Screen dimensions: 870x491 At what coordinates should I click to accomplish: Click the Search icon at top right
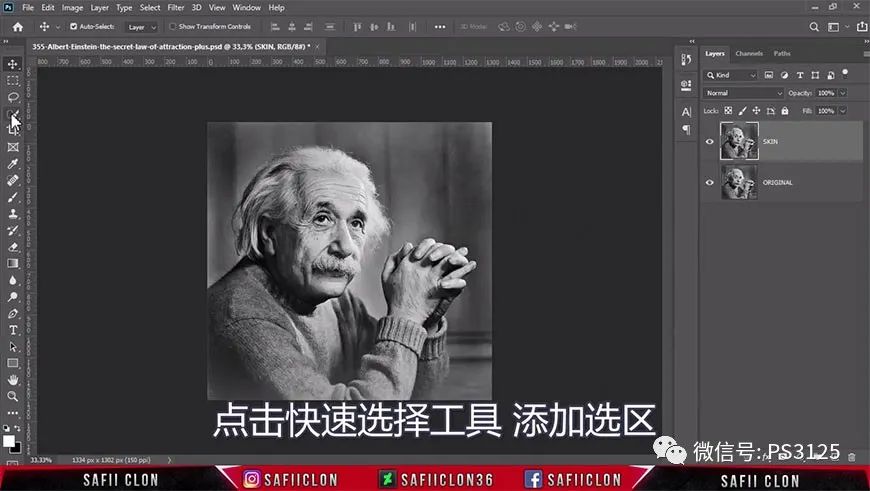point(814,27)
